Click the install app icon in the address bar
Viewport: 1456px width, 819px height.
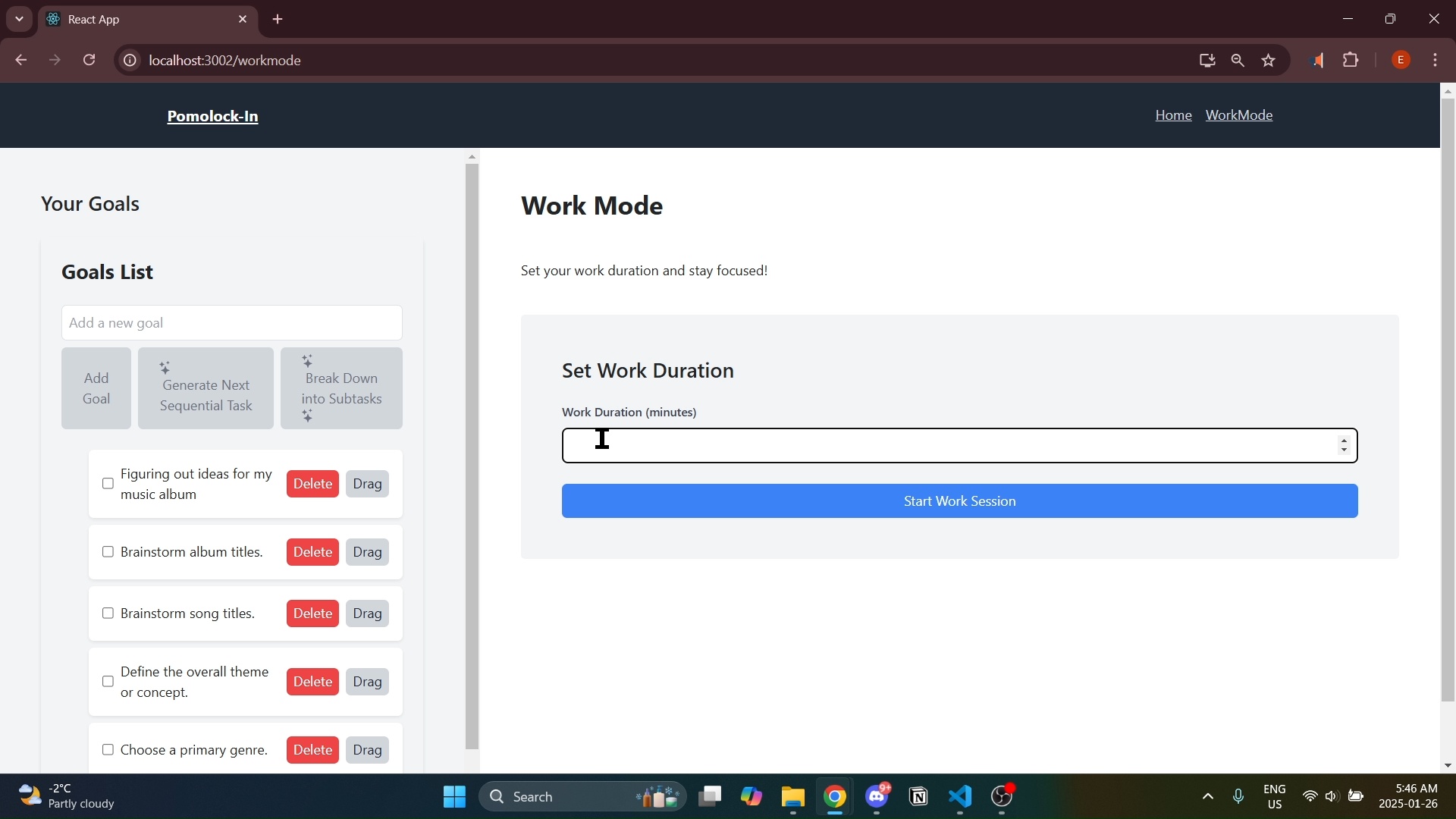click(1207, 61)
